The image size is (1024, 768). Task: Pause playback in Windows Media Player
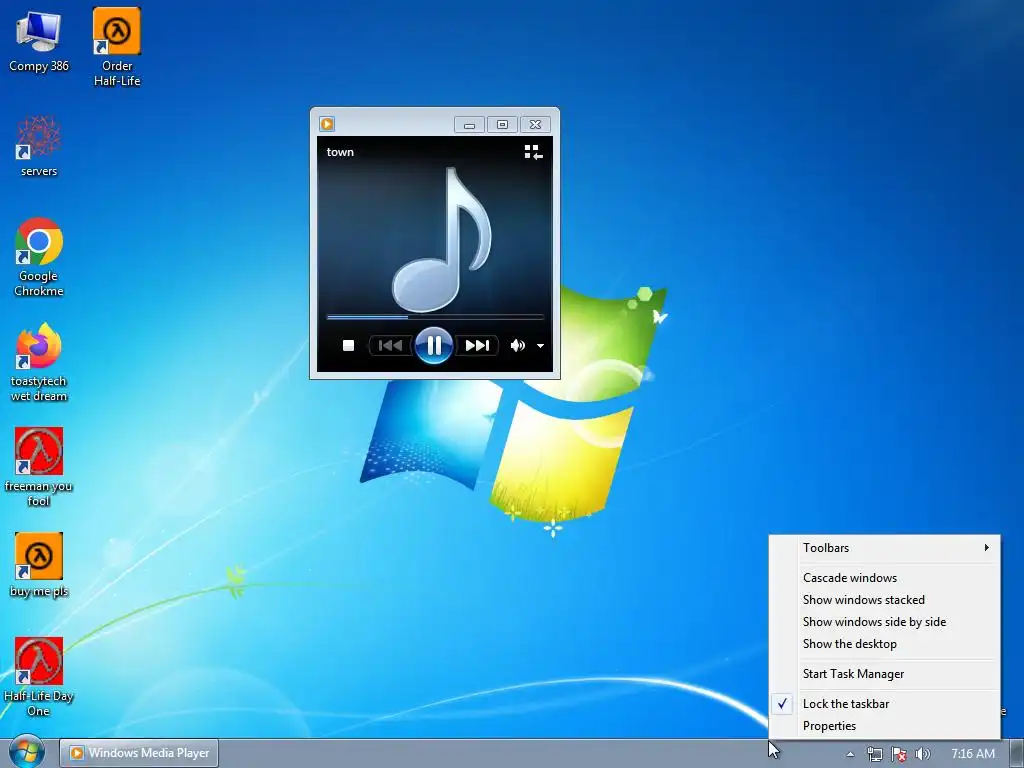434,345
